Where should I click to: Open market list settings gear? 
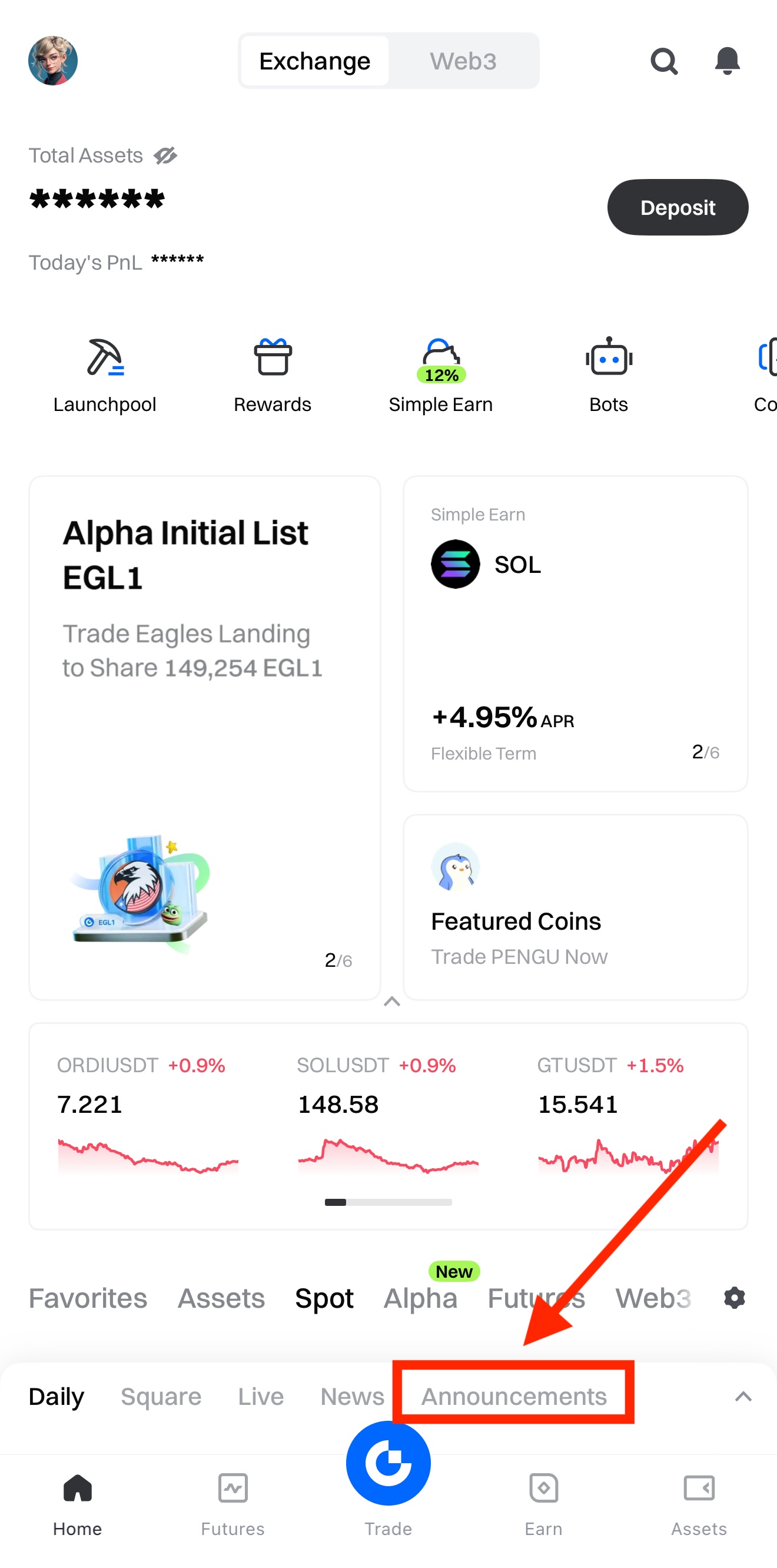[x=735, y=1298]
